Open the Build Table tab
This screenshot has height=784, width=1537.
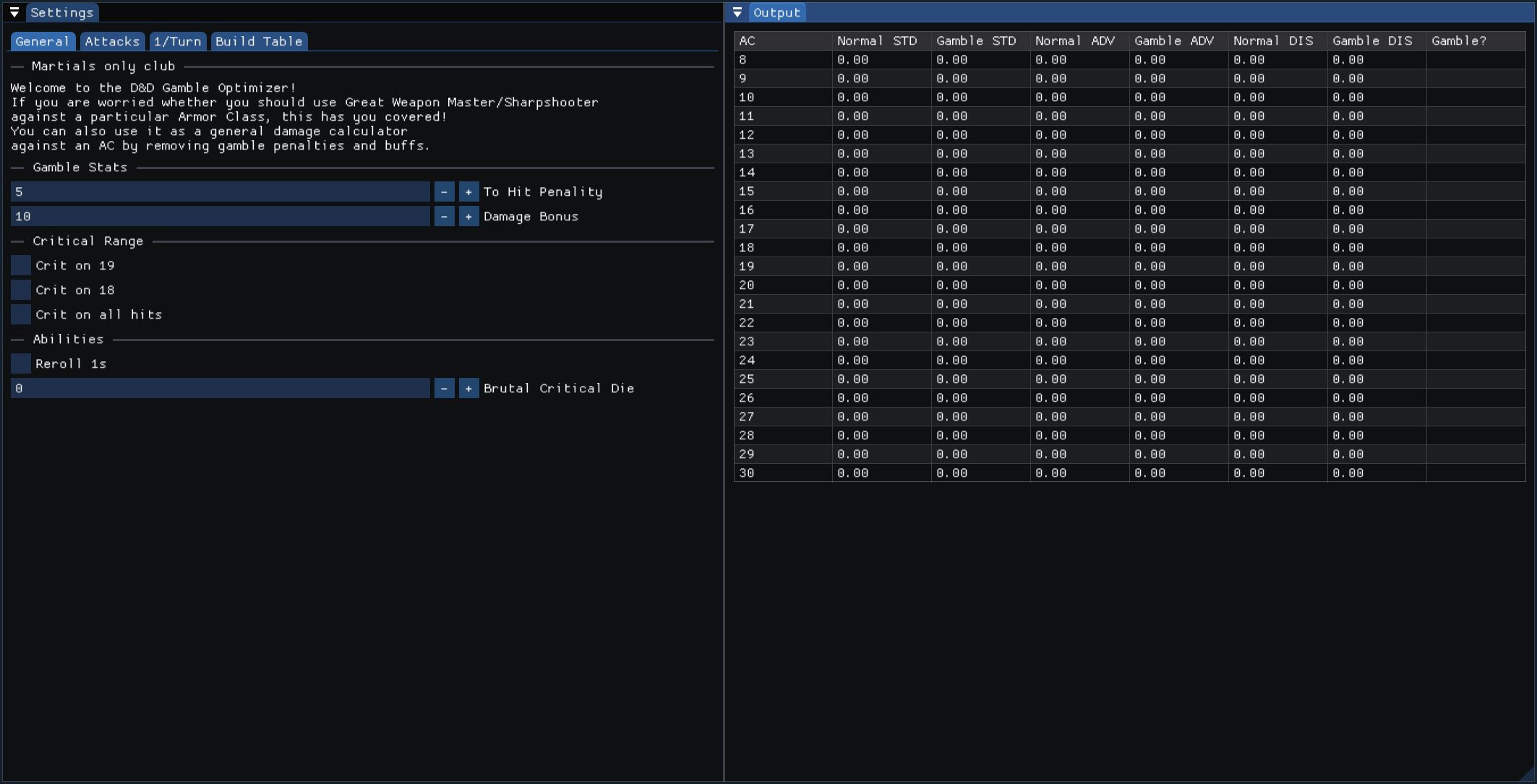click(x=259, y=41)
